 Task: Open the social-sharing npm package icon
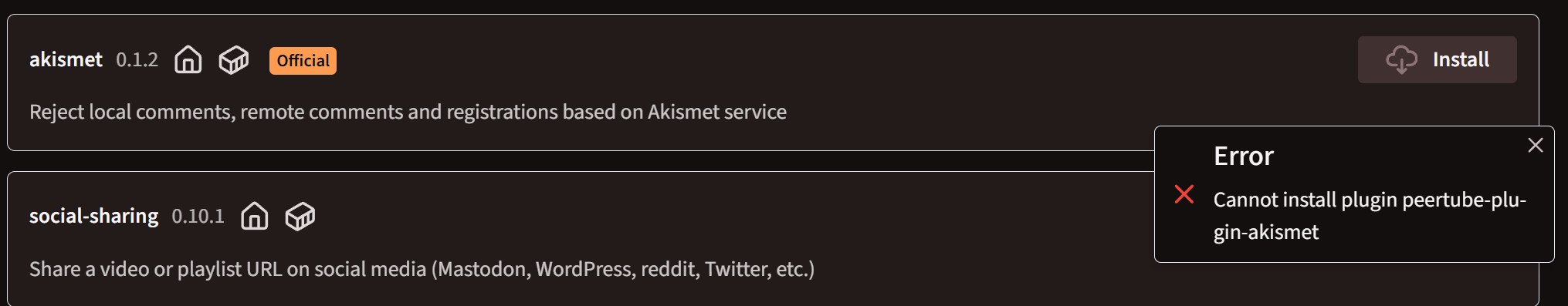click(x=300, y=216)
